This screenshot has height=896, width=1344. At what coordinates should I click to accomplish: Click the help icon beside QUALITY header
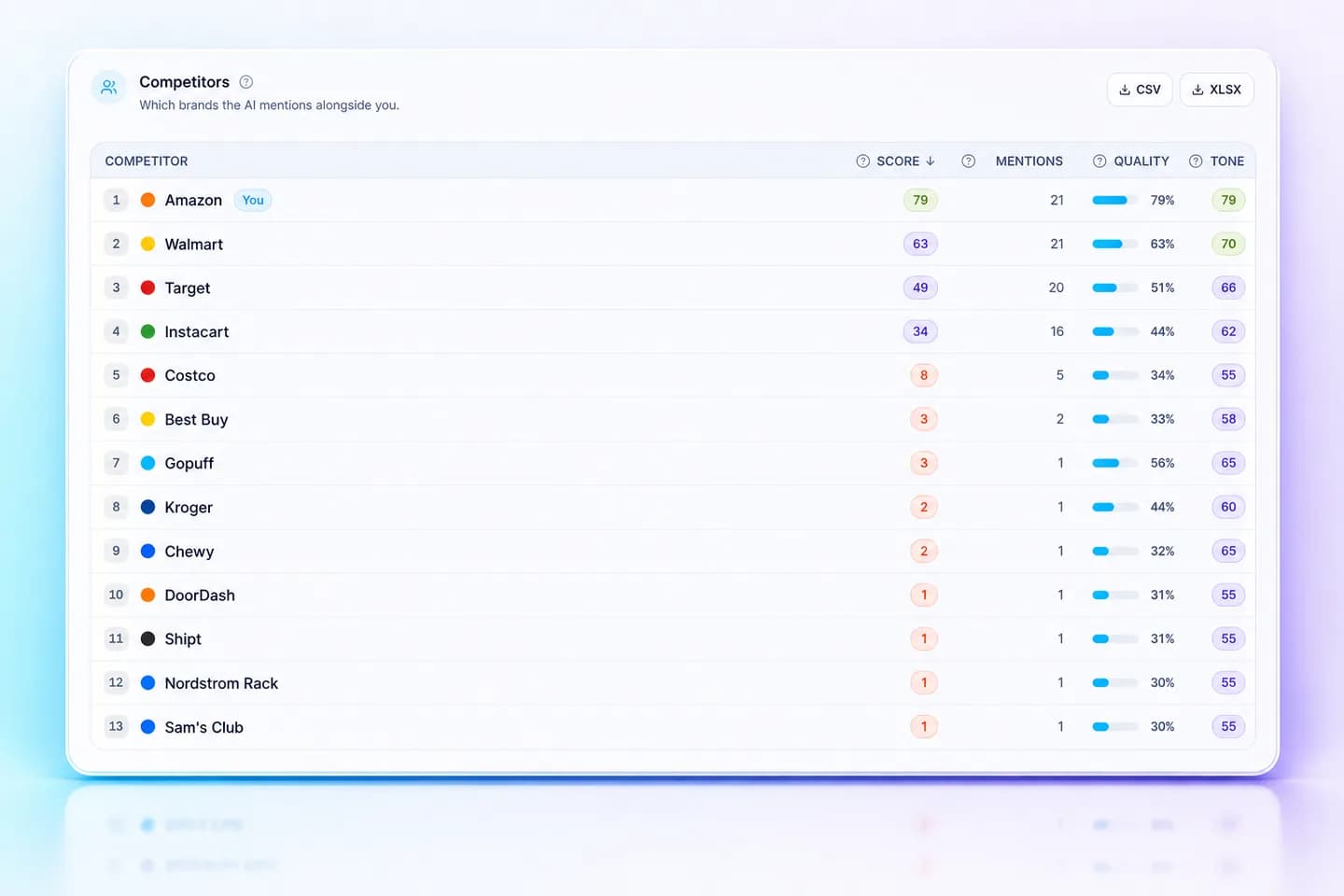click(x=1099, y=161)
